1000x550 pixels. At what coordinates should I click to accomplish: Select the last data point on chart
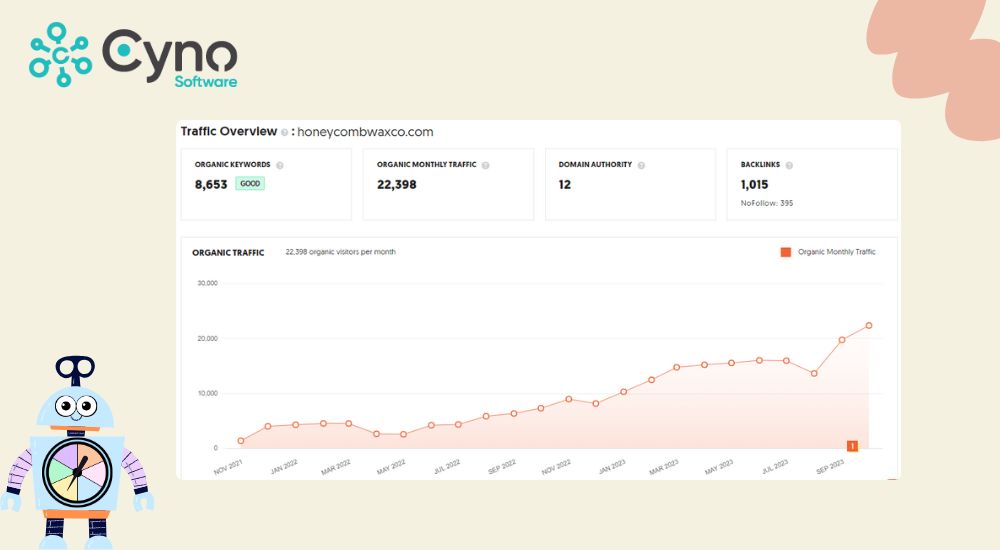pyautogui.click(x=869, y=325)
